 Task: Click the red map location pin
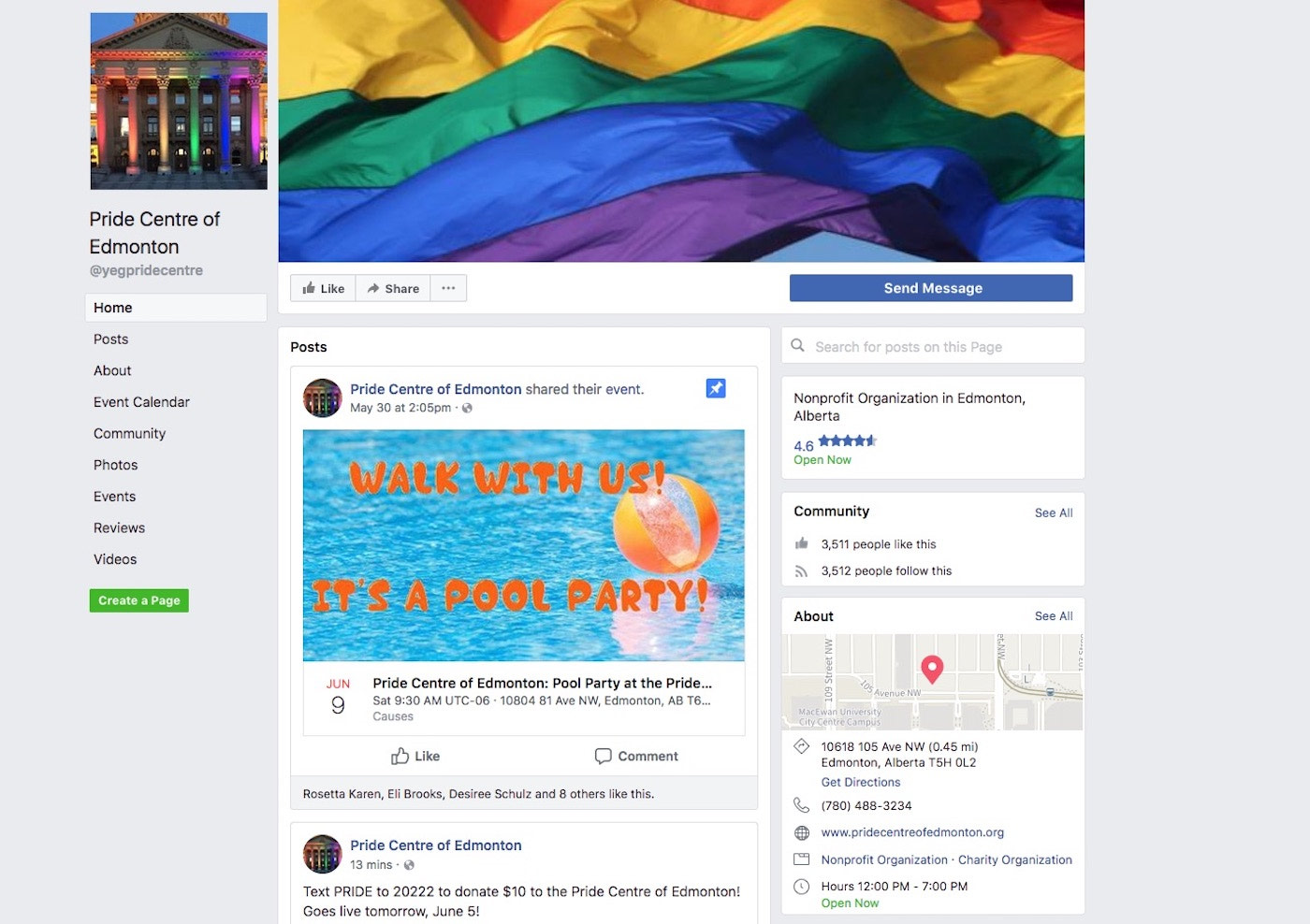[932, 669]
